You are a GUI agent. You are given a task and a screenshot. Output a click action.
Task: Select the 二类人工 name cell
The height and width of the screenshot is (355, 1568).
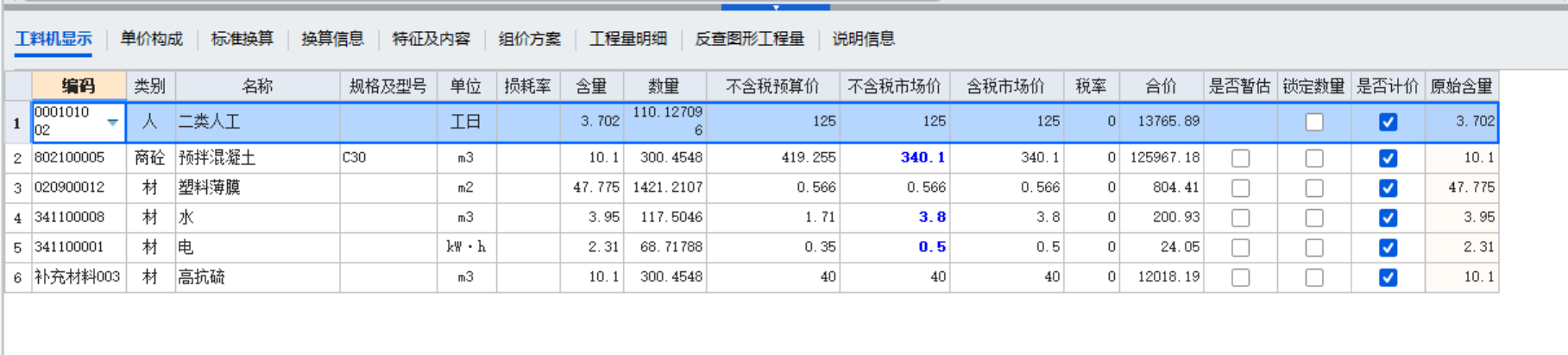(258, 123)
